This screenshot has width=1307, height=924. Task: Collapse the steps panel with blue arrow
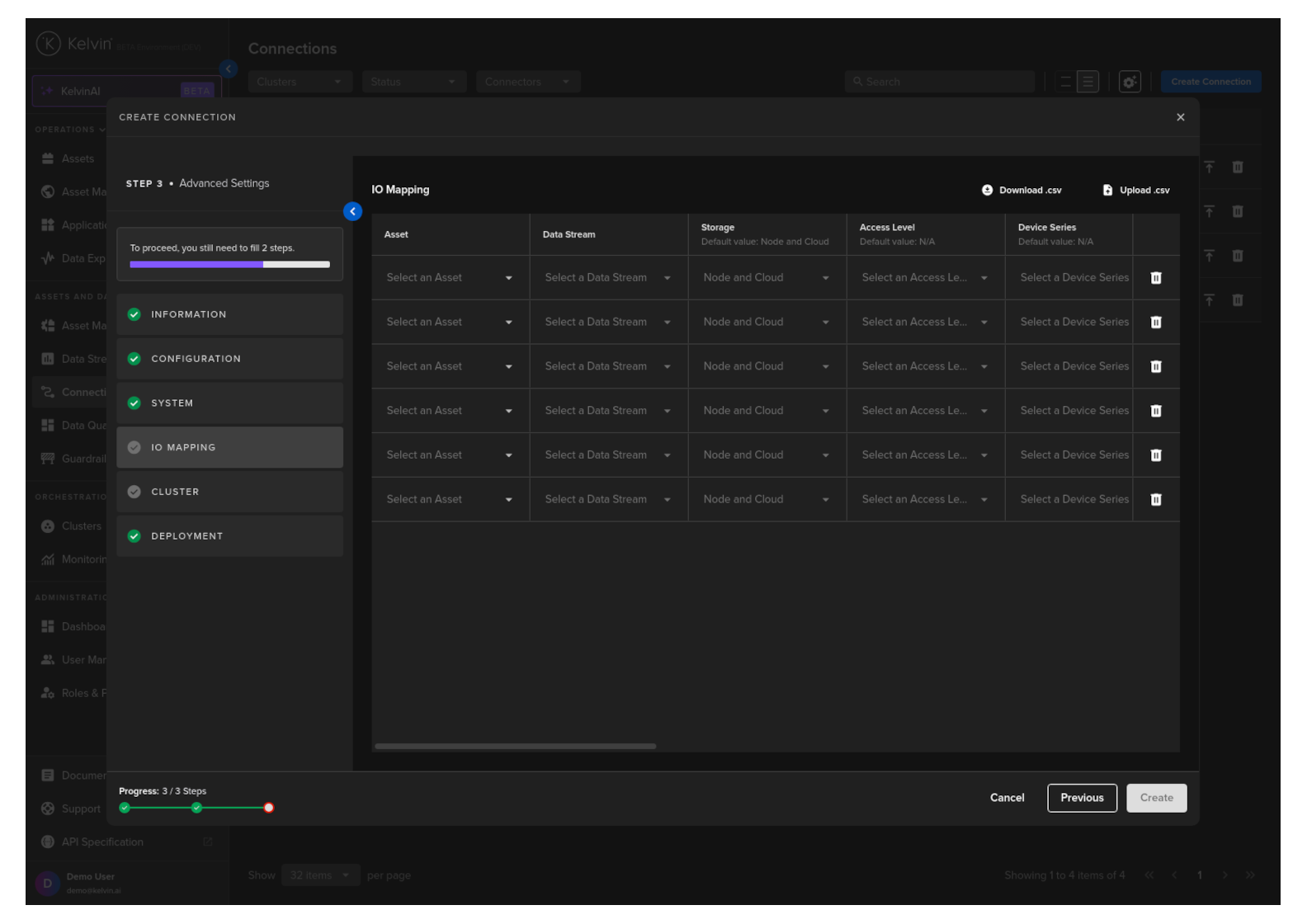point(352,212)
